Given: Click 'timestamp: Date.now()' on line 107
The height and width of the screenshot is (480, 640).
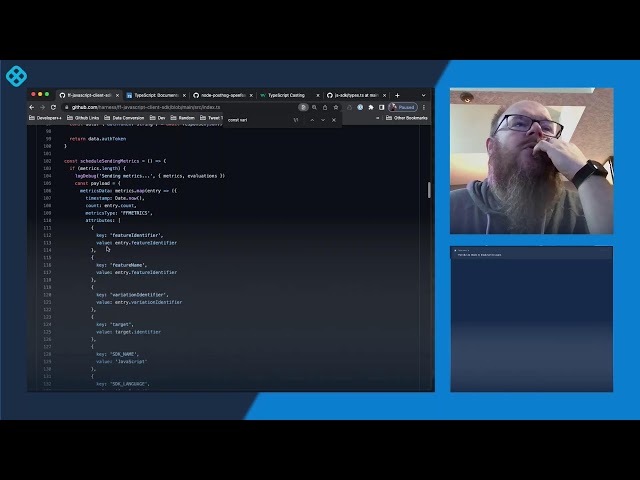Looking at the screenshot, I should [115, 198].
